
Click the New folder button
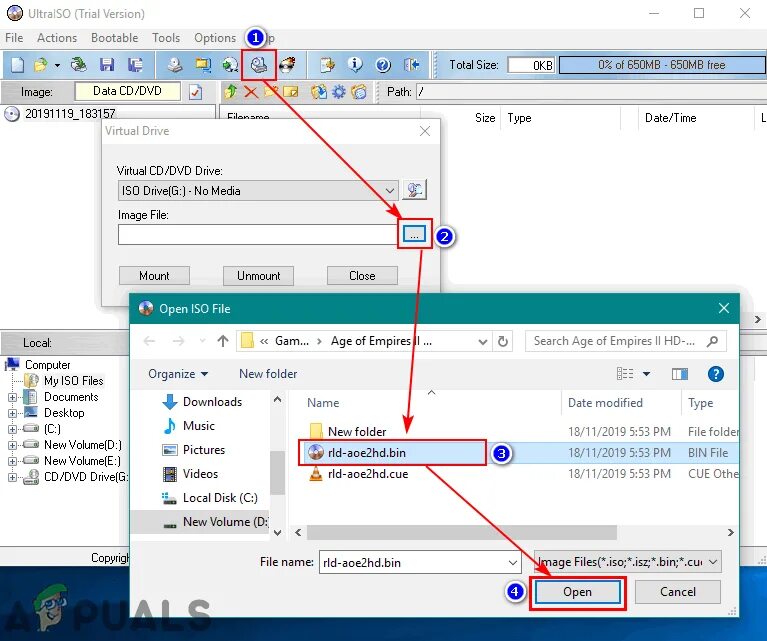tap(268, 374)
